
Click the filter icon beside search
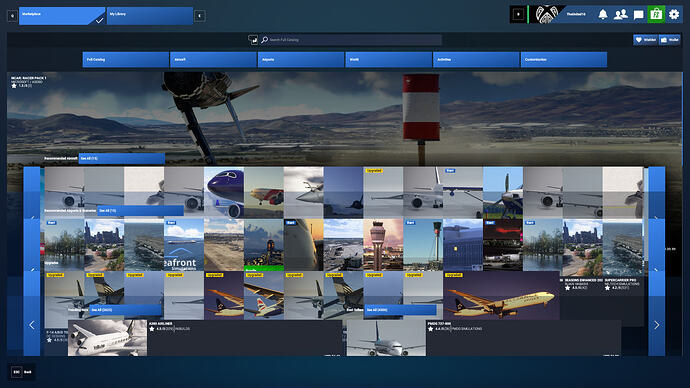253,40
